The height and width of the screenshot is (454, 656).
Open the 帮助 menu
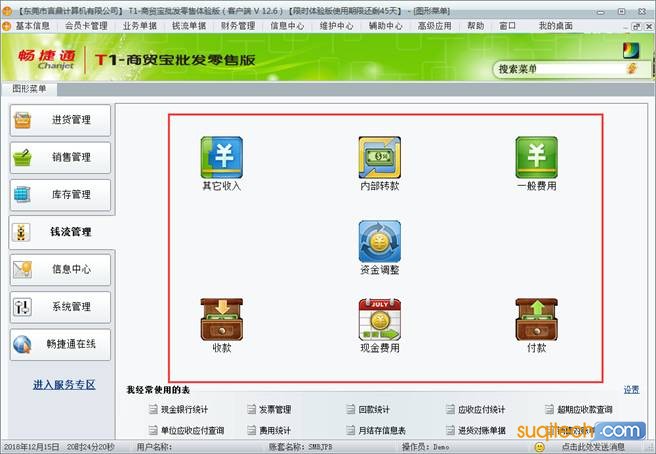[x=475, y=26]
